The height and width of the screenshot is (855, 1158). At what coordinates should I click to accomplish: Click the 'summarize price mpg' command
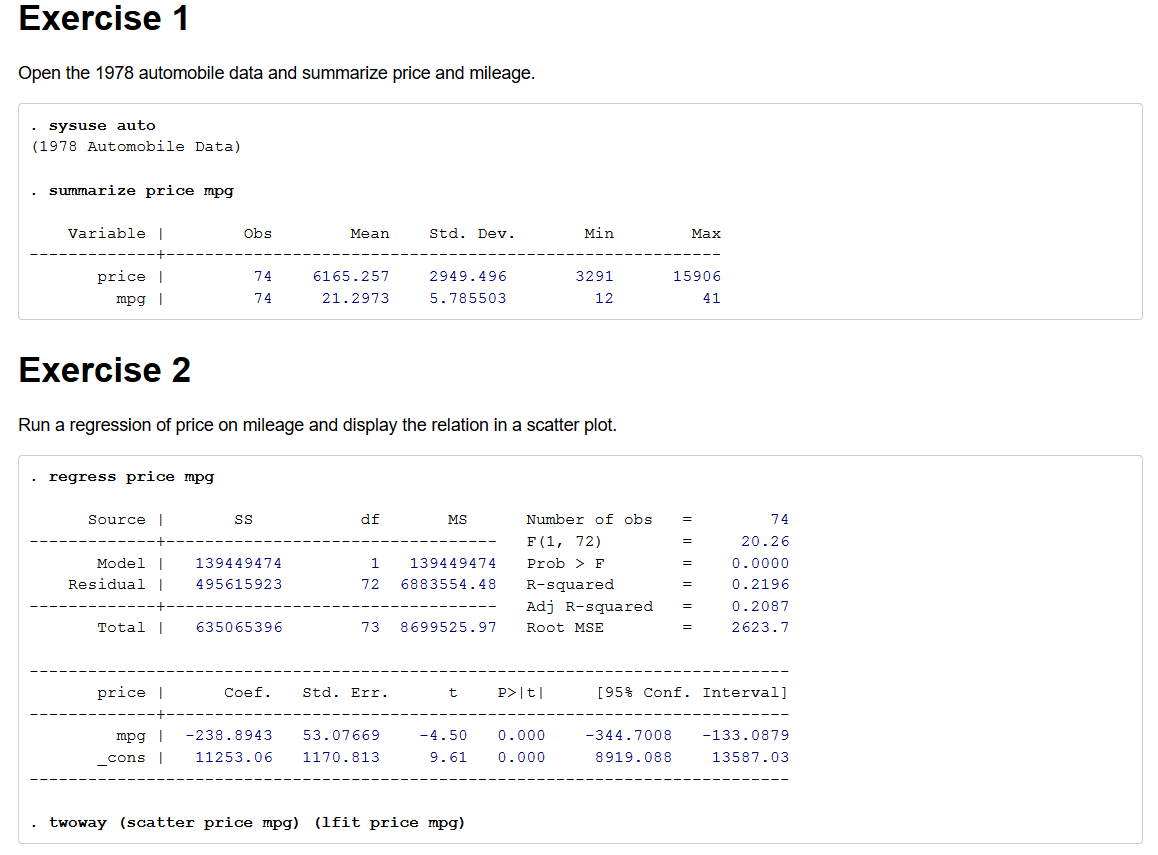141,190
